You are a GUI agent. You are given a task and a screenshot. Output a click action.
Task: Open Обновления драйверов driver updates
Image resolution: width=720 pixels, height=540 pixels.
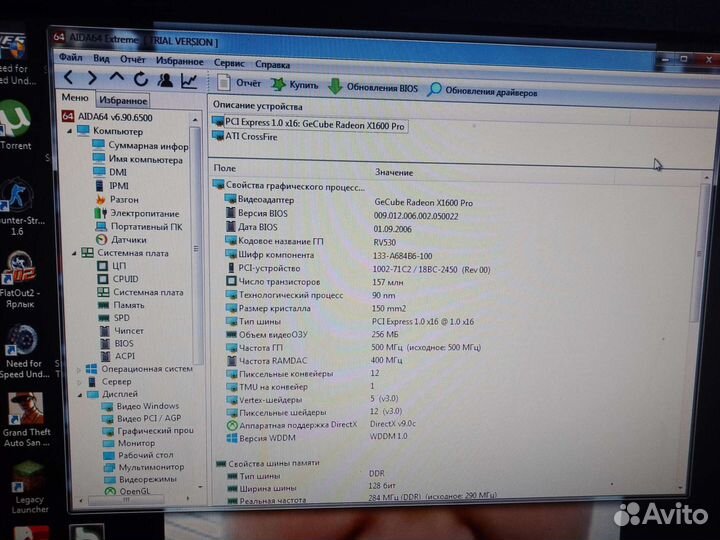pos(482,90)
